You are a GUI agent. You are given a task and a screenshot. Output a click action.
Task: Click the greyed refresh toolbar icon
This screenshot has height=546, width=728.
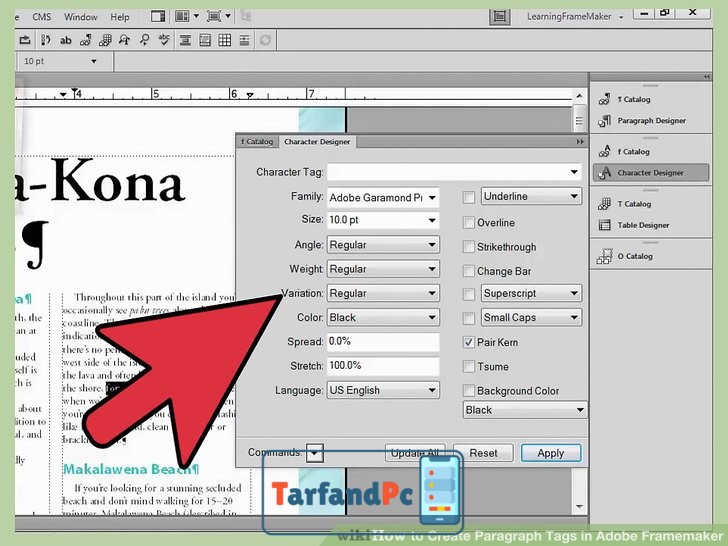point(265,40)
